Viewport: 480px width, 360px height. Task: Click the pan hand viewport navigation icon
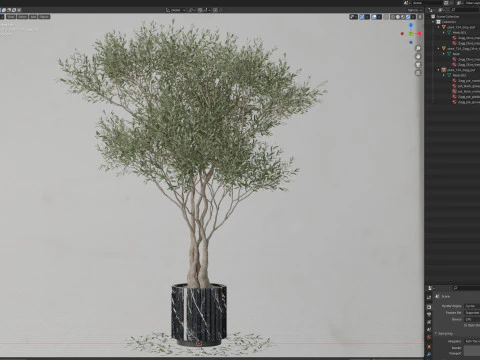[418, 57]
